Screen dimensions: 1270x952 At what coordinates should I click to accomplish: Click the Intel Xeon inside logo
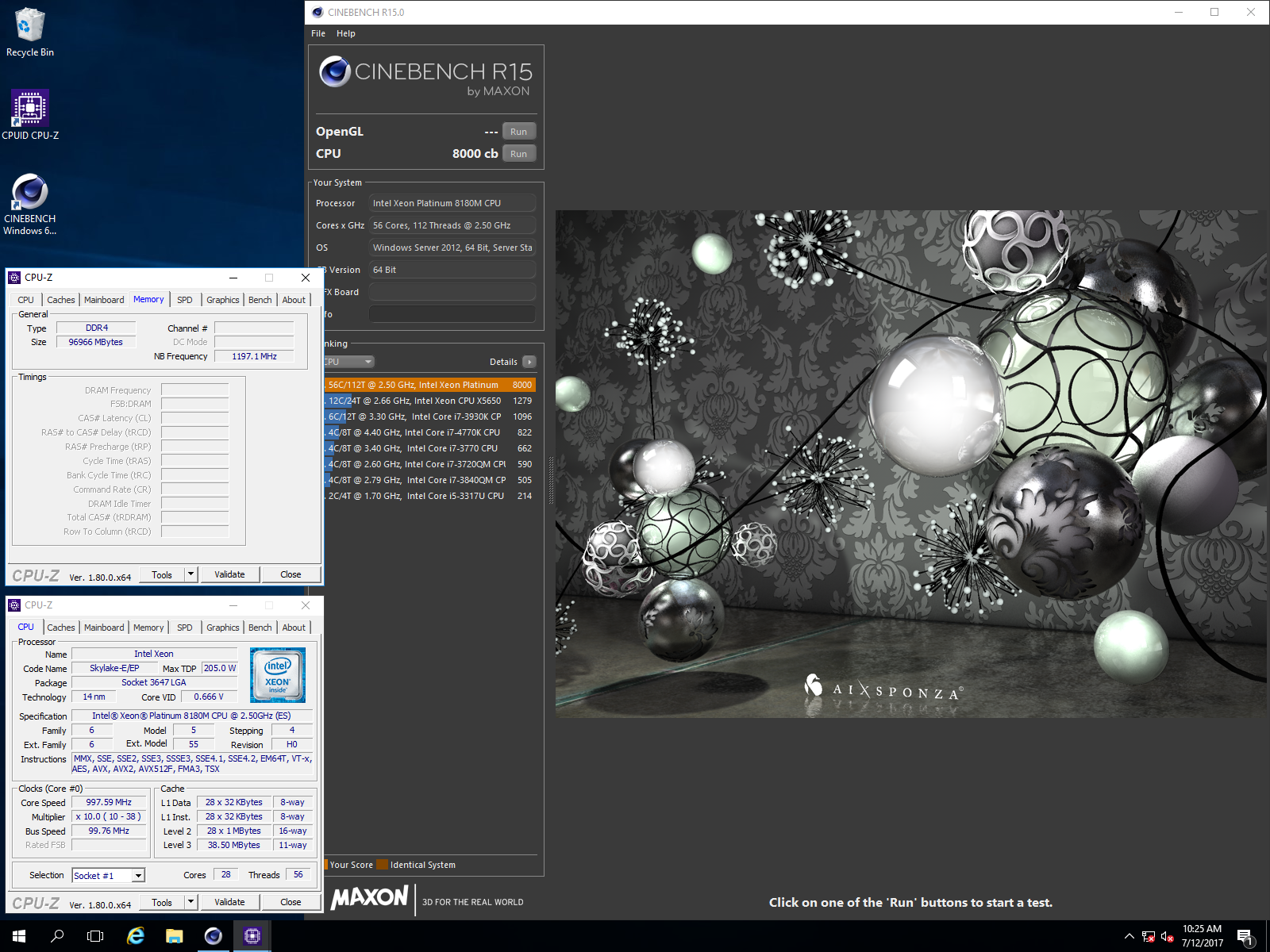278,675
